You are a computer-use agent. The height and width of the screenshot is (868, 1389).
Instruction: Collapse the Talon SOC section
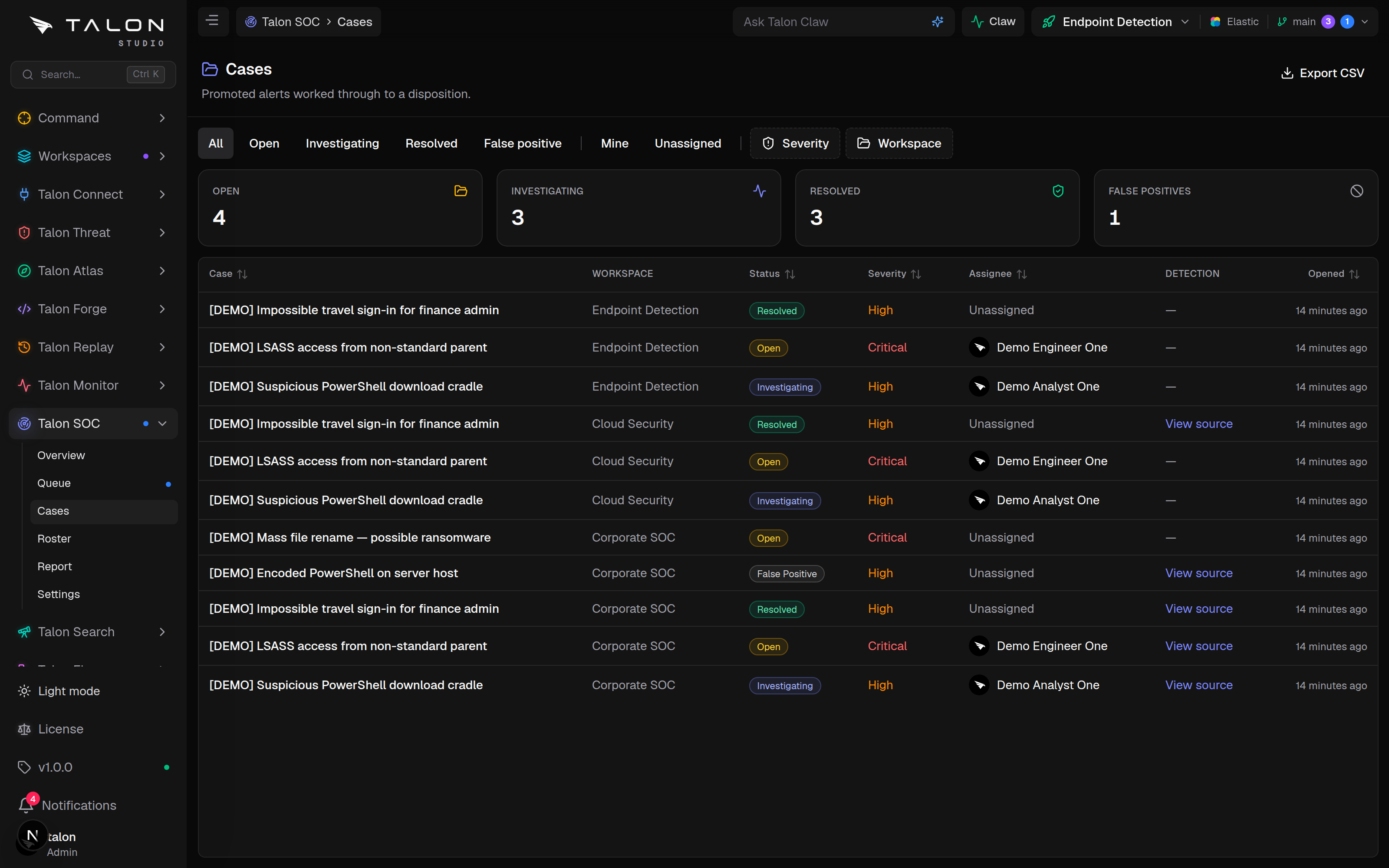click(162, 423)
